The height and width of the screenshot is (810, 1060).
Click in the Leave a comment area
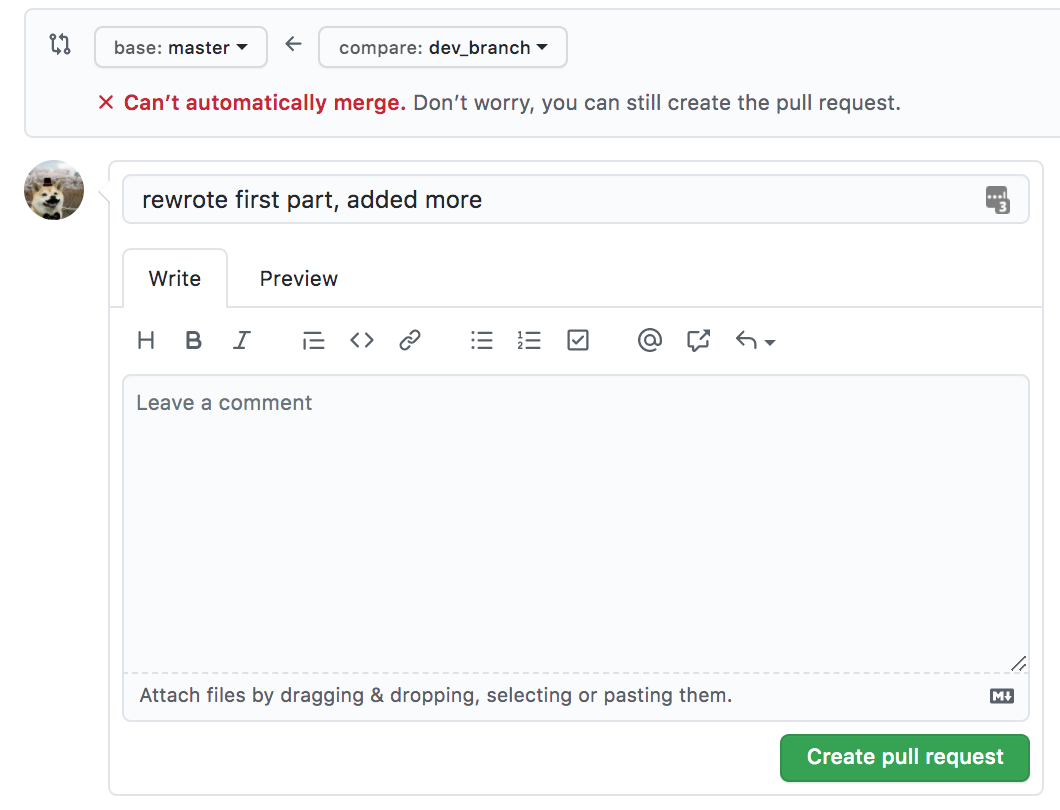(x=575, y=520)
